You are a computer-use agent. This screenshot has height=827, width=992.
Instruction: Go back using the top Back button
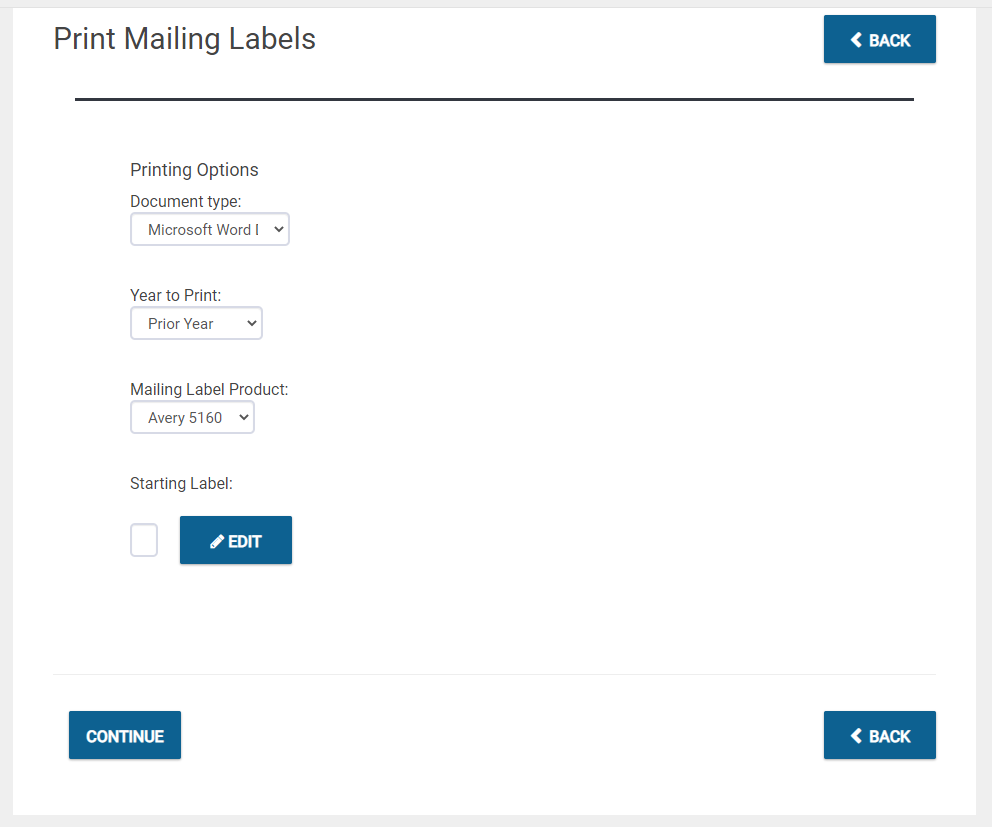pos(879,39)
